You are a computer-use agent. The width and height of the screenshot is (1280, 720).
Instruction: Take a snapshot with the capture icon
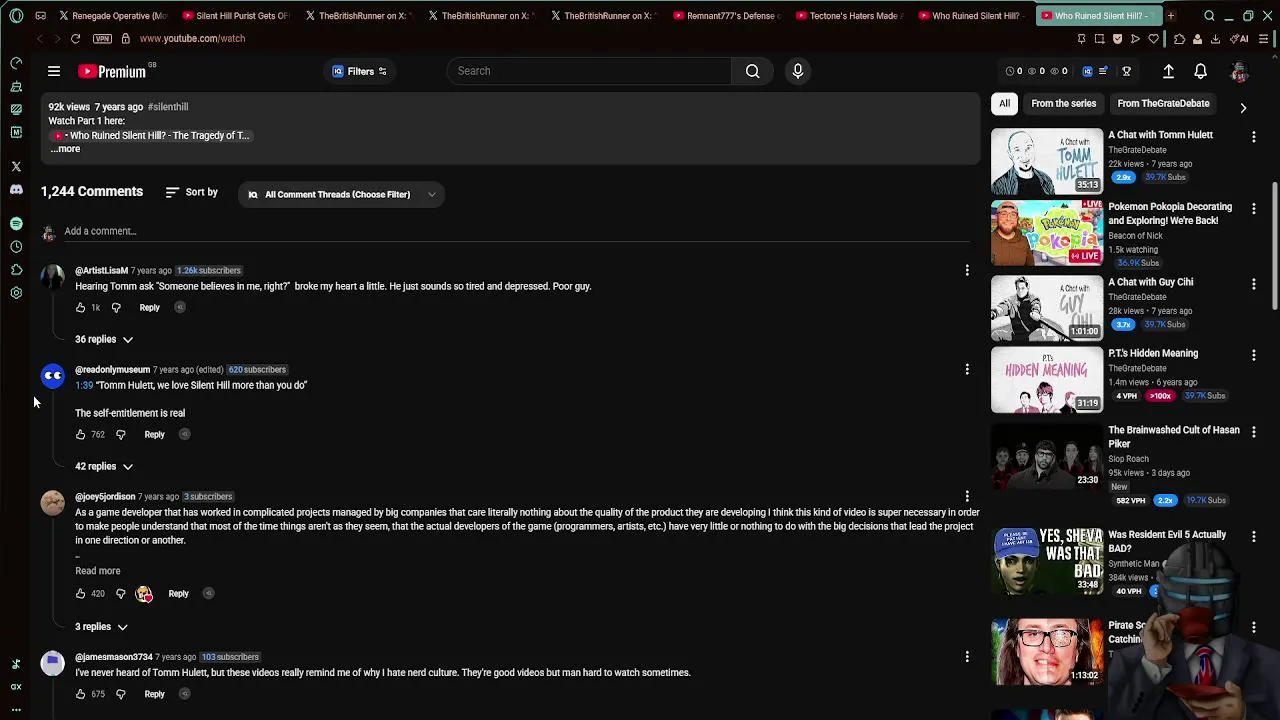click(1099, 39)
